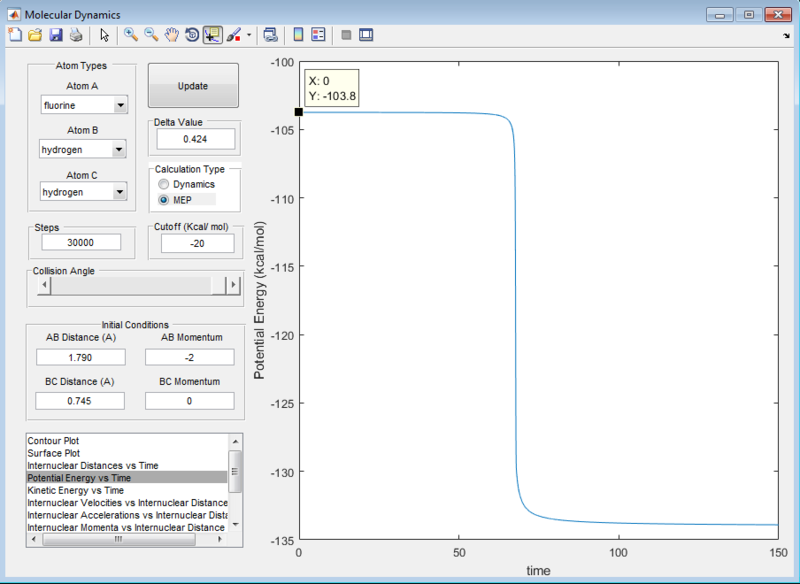800x584 pixels.
Task: Select the Zoom Out tool
Action: pyautogui.click(x=150, y=35)
